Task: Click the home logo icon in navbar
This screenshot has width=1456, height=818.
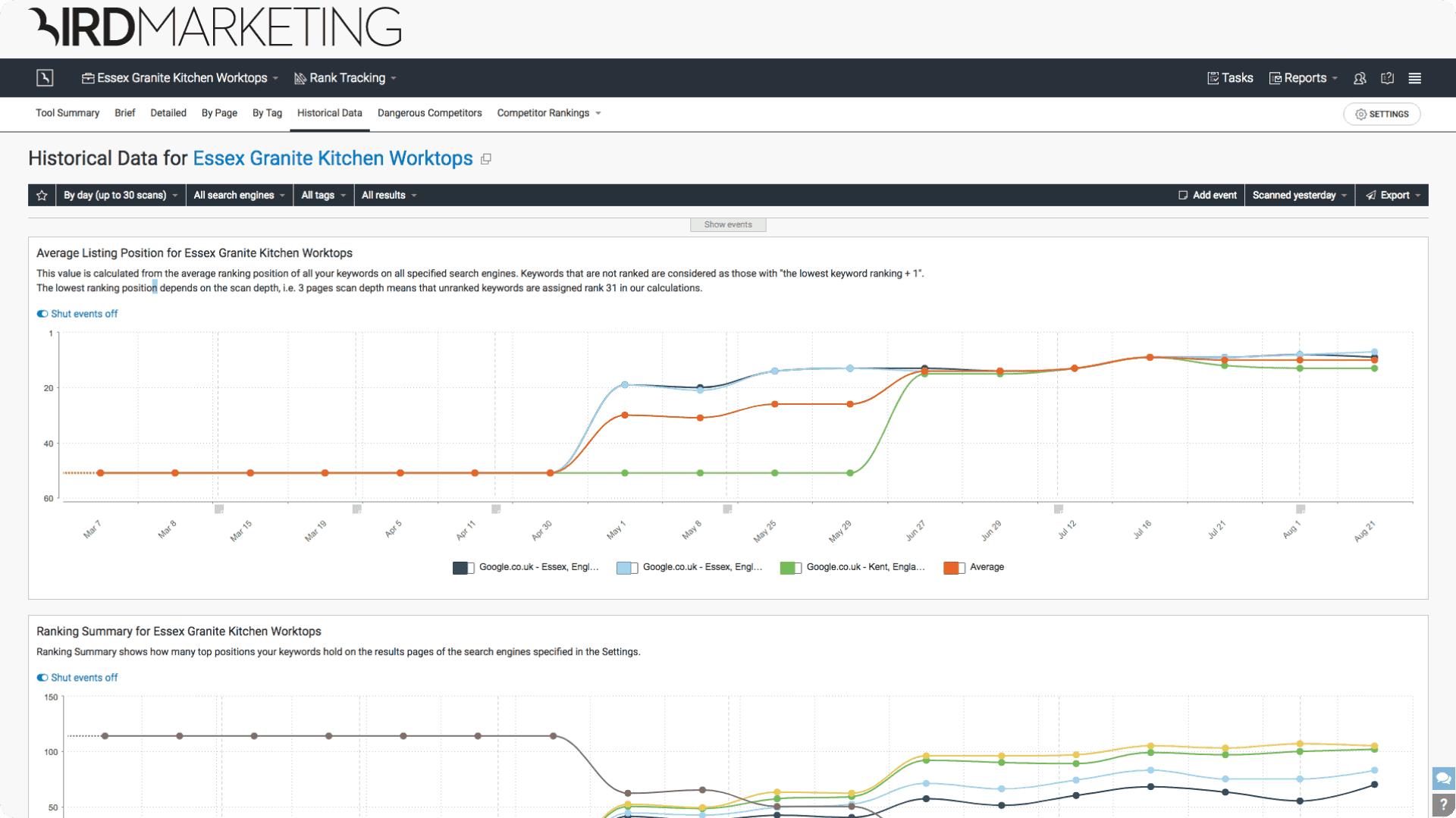Action: [x=45, y=78]
